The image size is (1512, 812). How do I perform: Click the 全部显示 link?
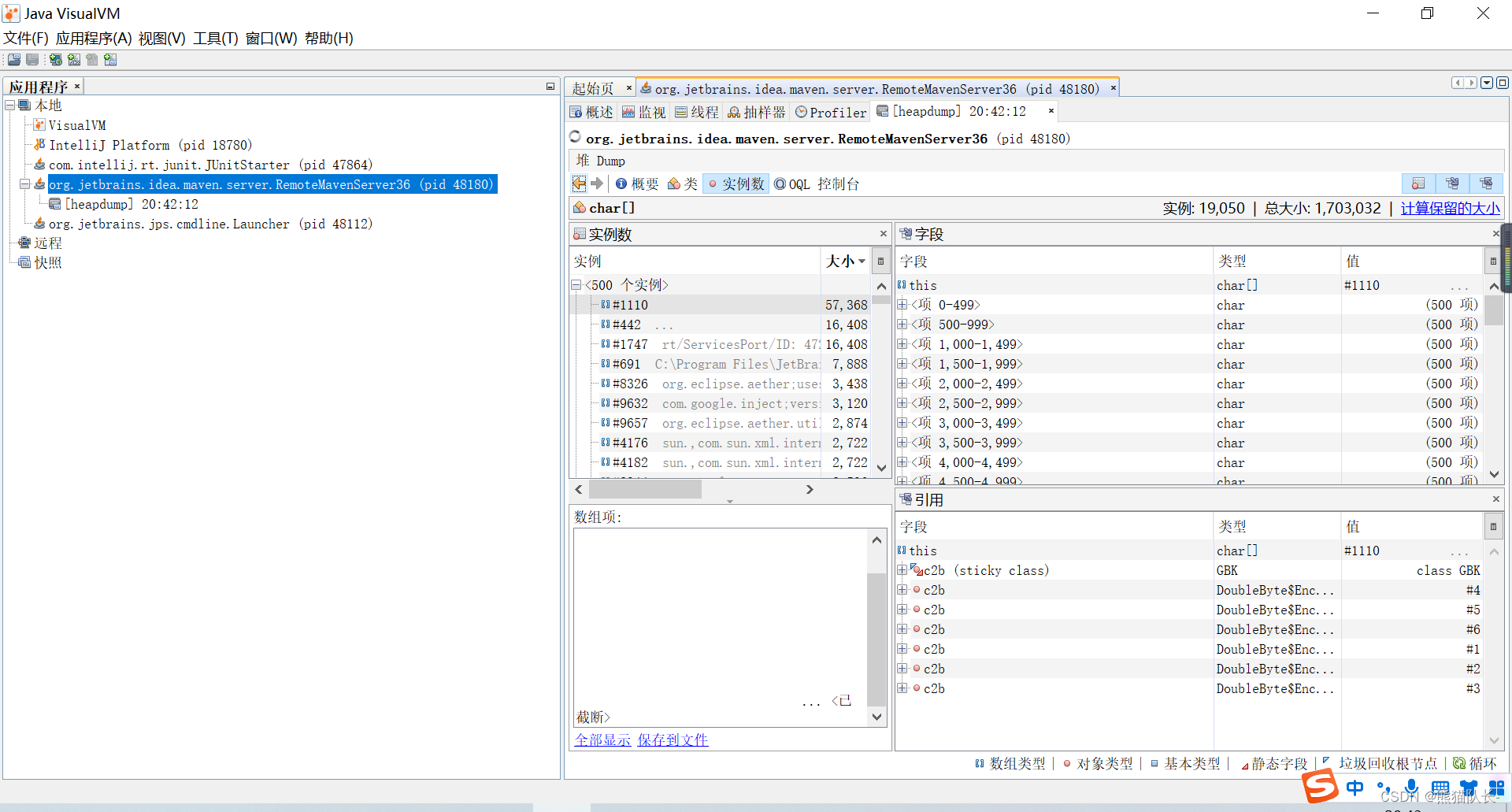pos(602,740)
